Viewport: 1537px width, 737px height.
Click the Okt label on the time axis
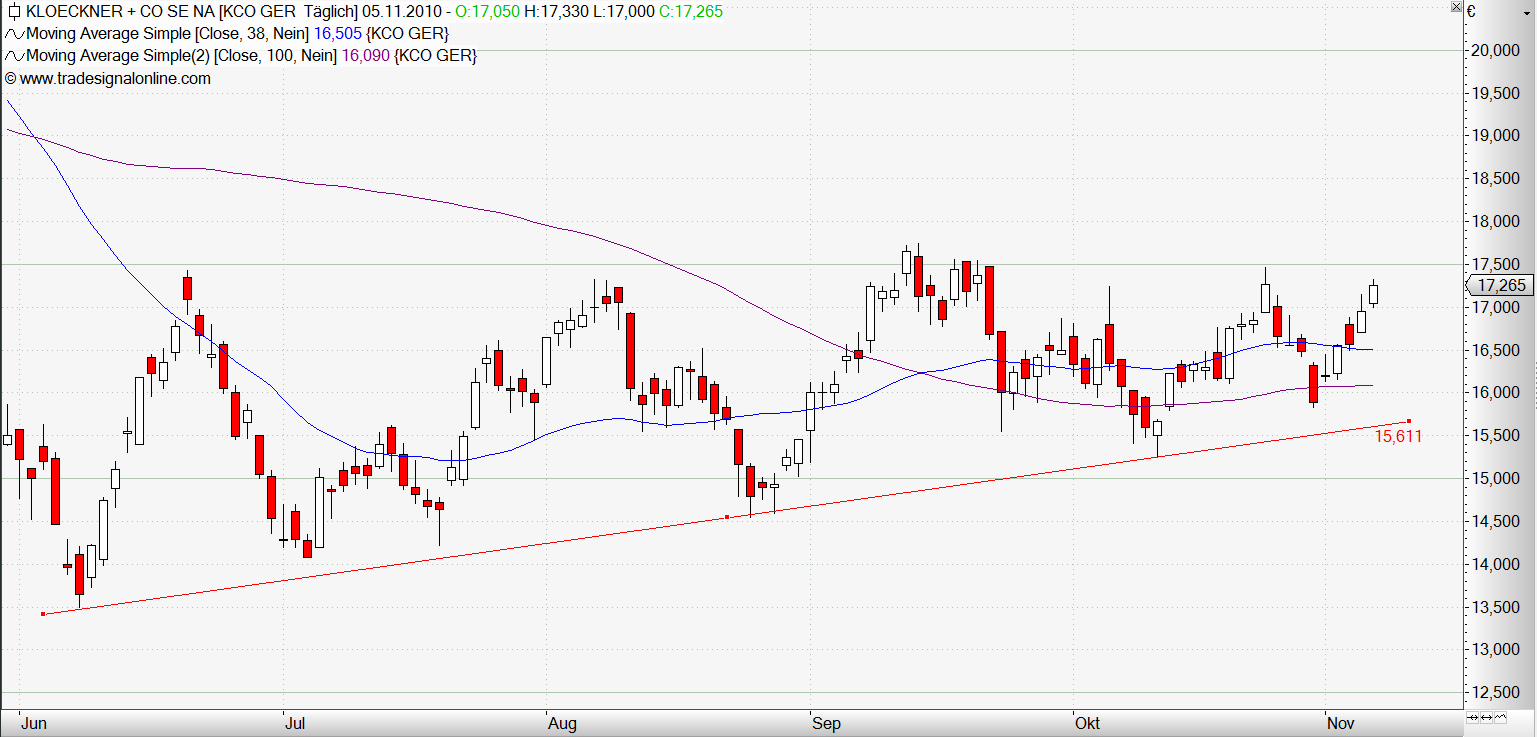[1087, 723]
